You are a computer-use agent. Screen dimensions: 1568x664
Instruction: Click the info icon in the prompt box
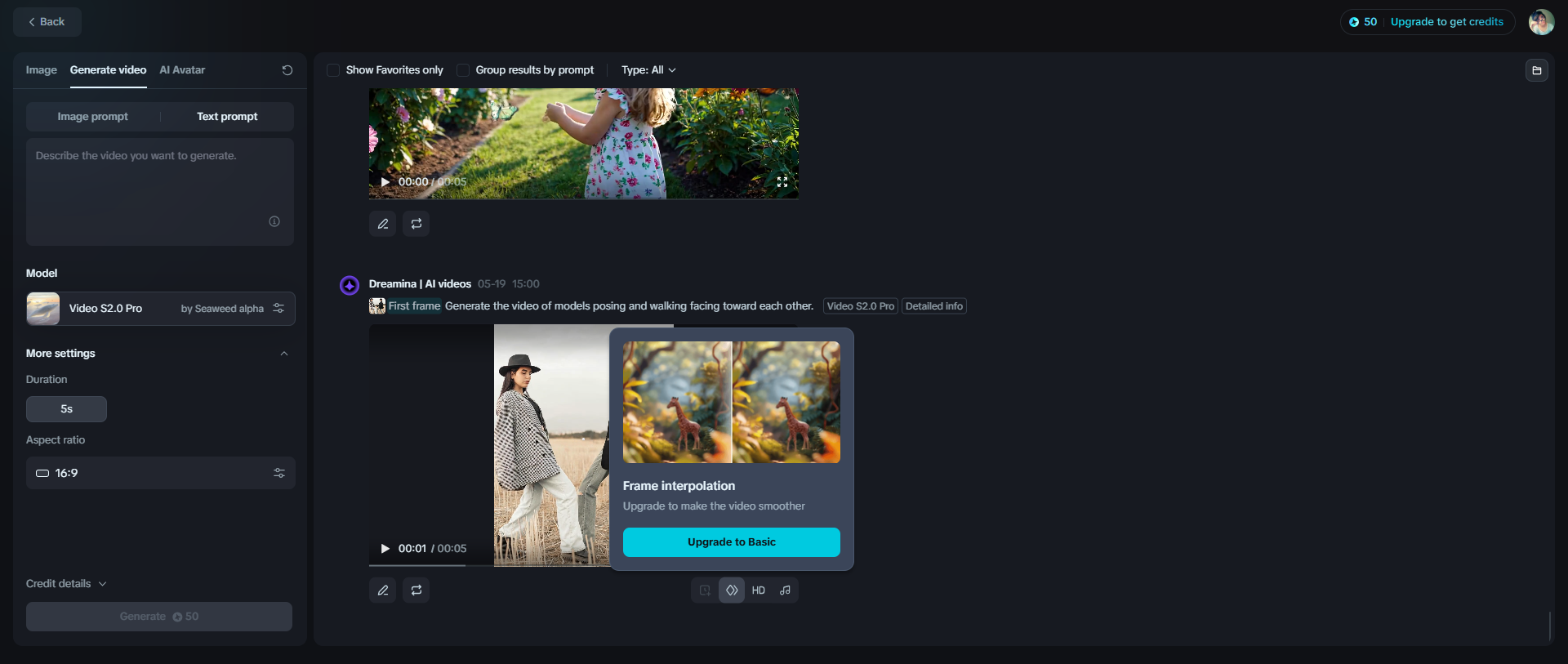(x=274, y=221)
